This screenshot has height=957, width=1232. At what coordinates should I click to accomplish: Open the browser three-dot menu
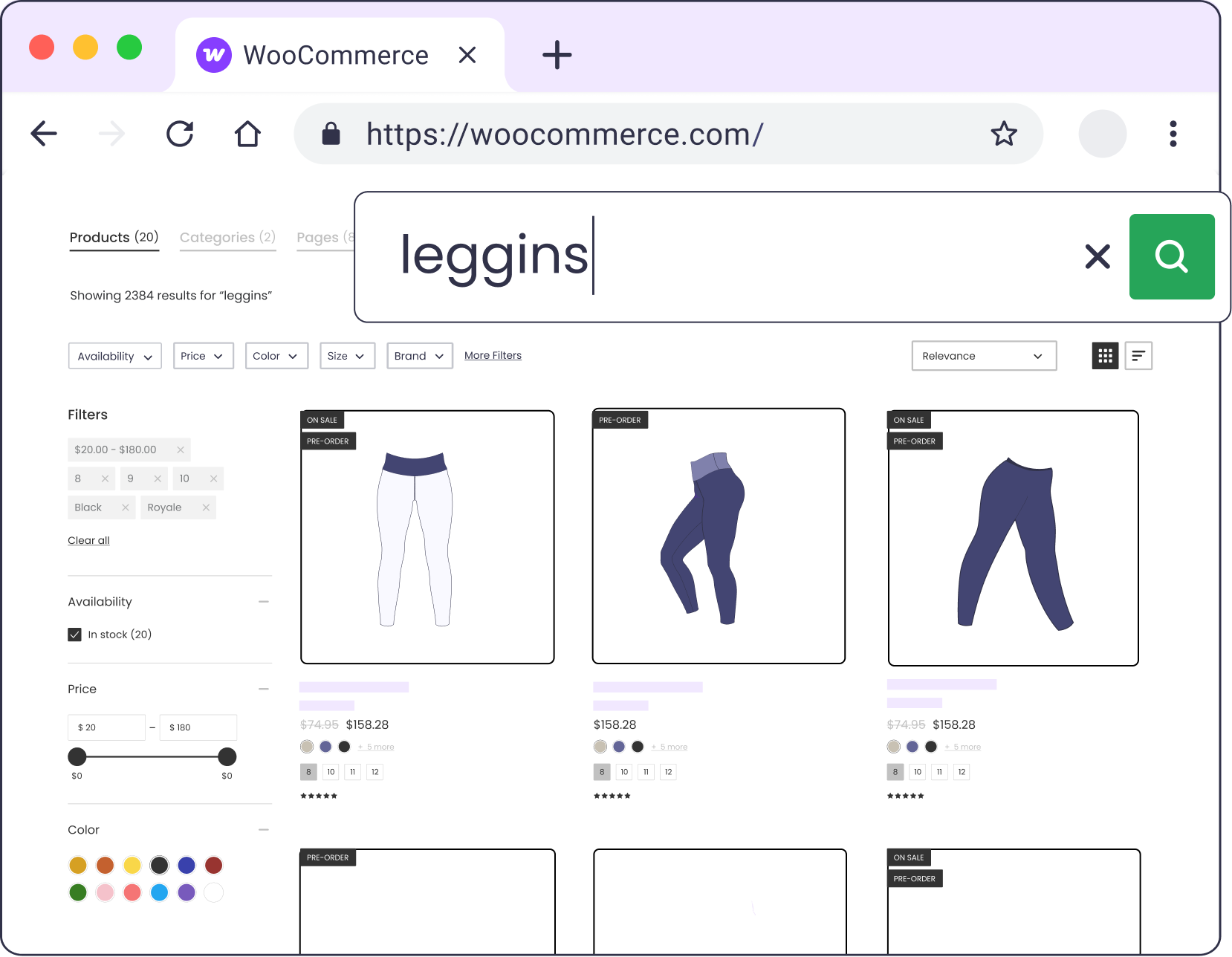point(1173,134)
